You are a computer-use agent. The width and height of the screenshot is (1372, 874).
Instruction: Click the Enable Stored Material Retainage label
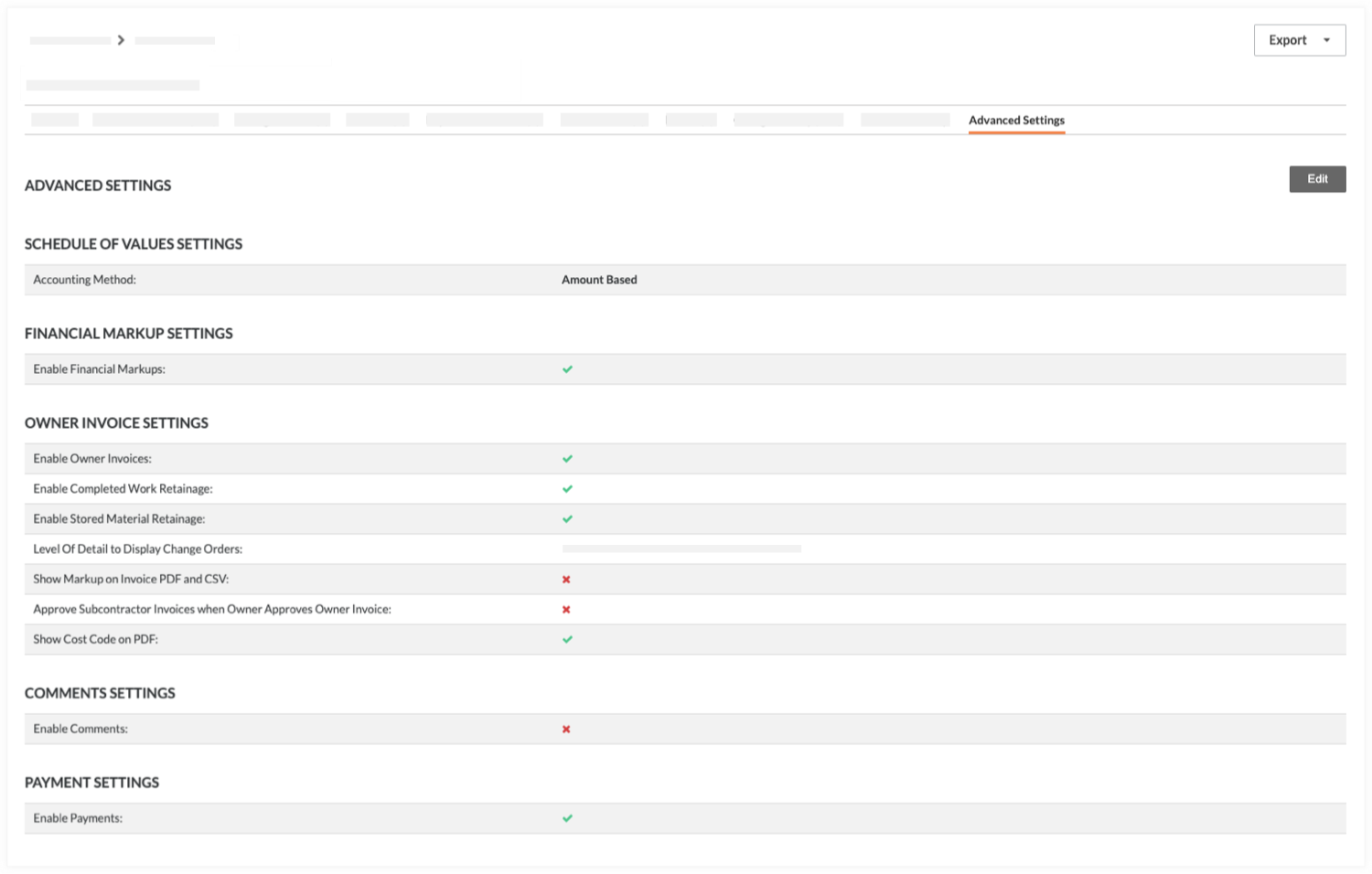tap(119, 519)
